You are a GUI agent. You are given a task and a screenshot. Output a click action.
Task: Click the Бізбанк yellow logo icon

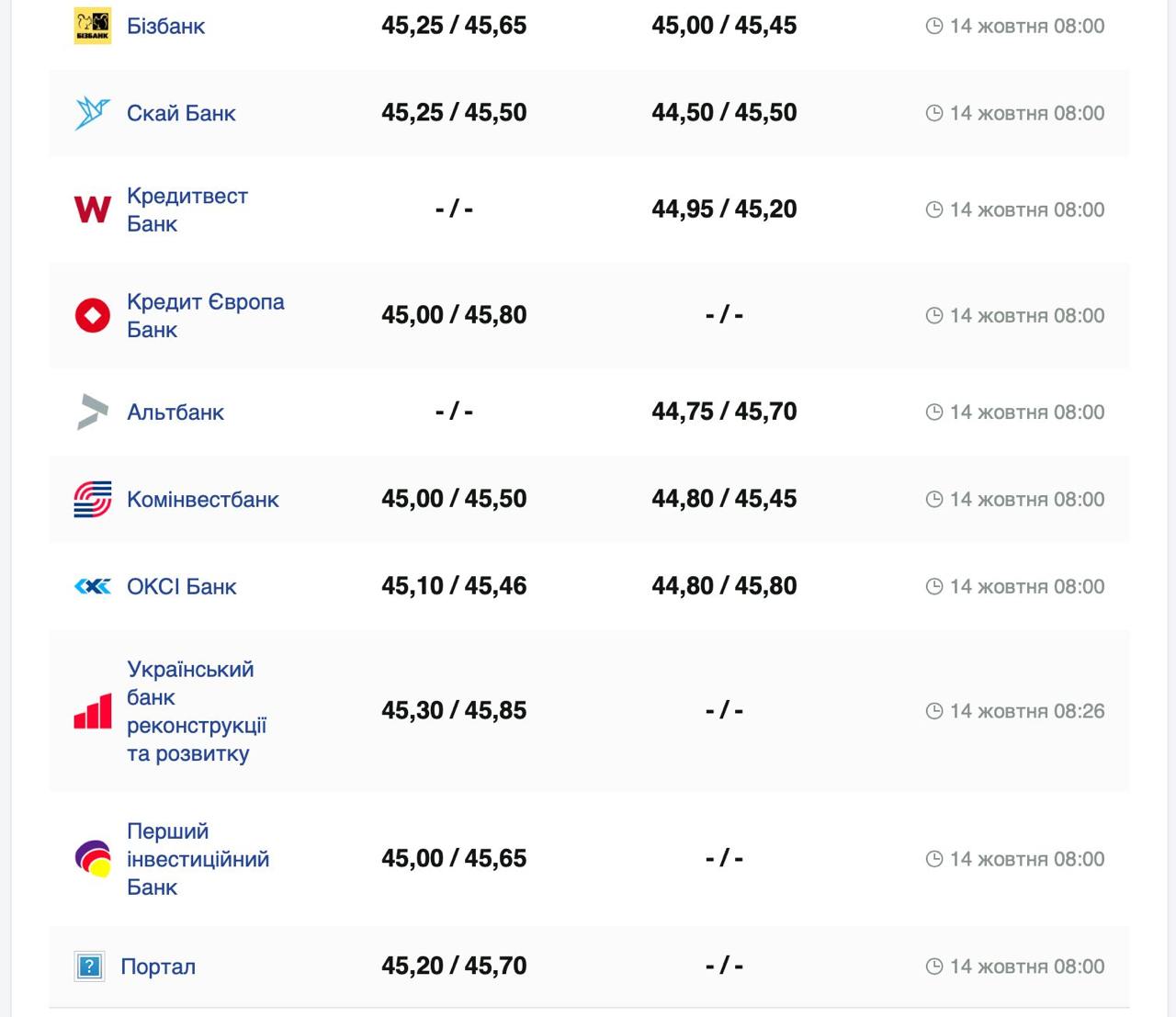pos(92,26)
